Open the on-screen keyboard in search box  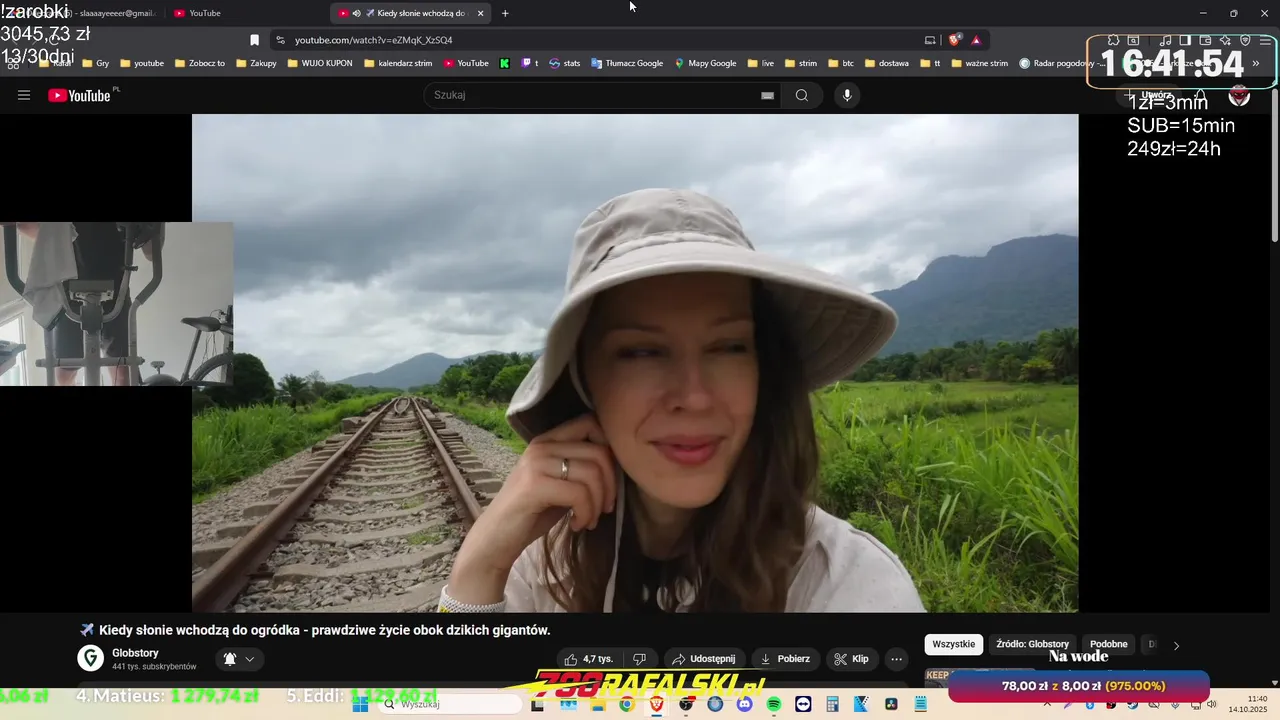767,95
